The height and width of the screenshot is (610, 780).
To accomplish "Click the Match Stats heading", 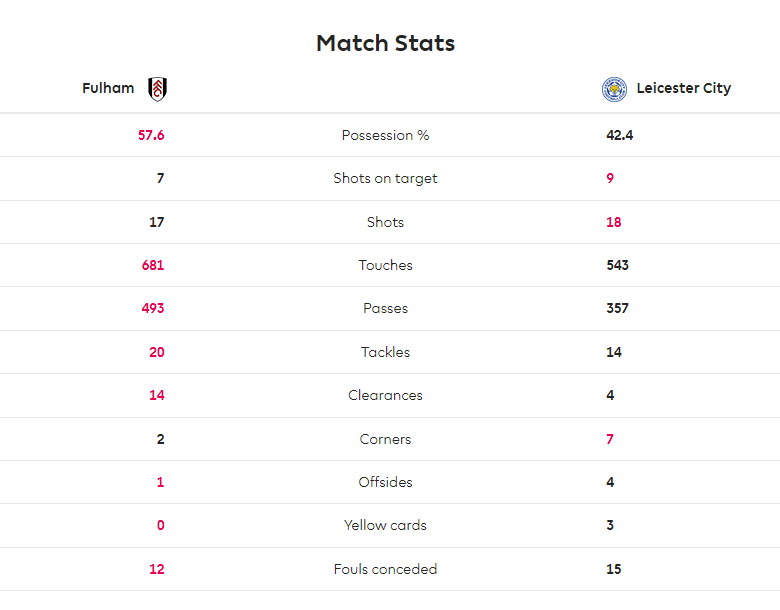I will click(386, 43).
